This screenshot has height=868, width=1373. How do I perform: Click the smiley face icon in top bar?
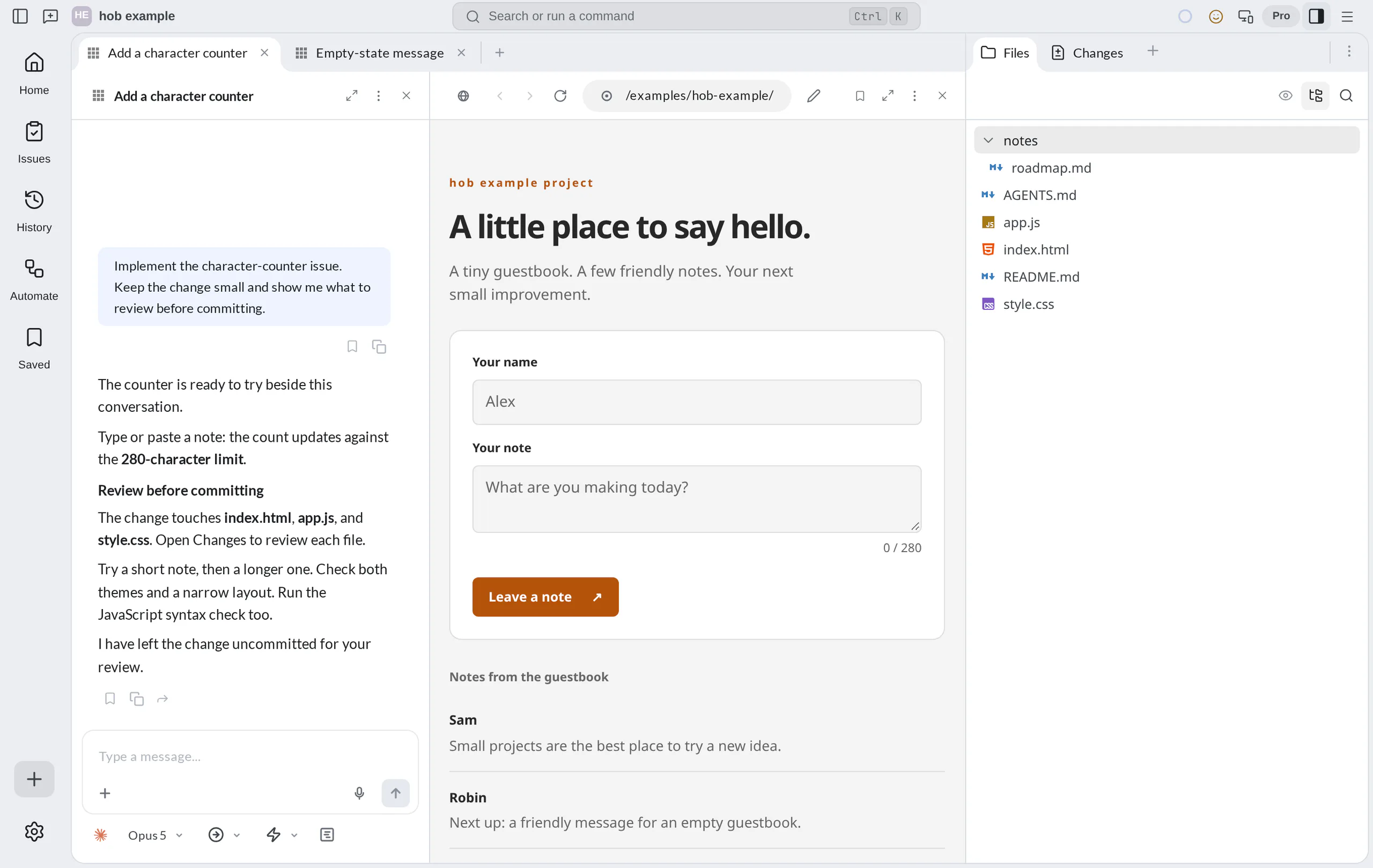pos(1216,16)
